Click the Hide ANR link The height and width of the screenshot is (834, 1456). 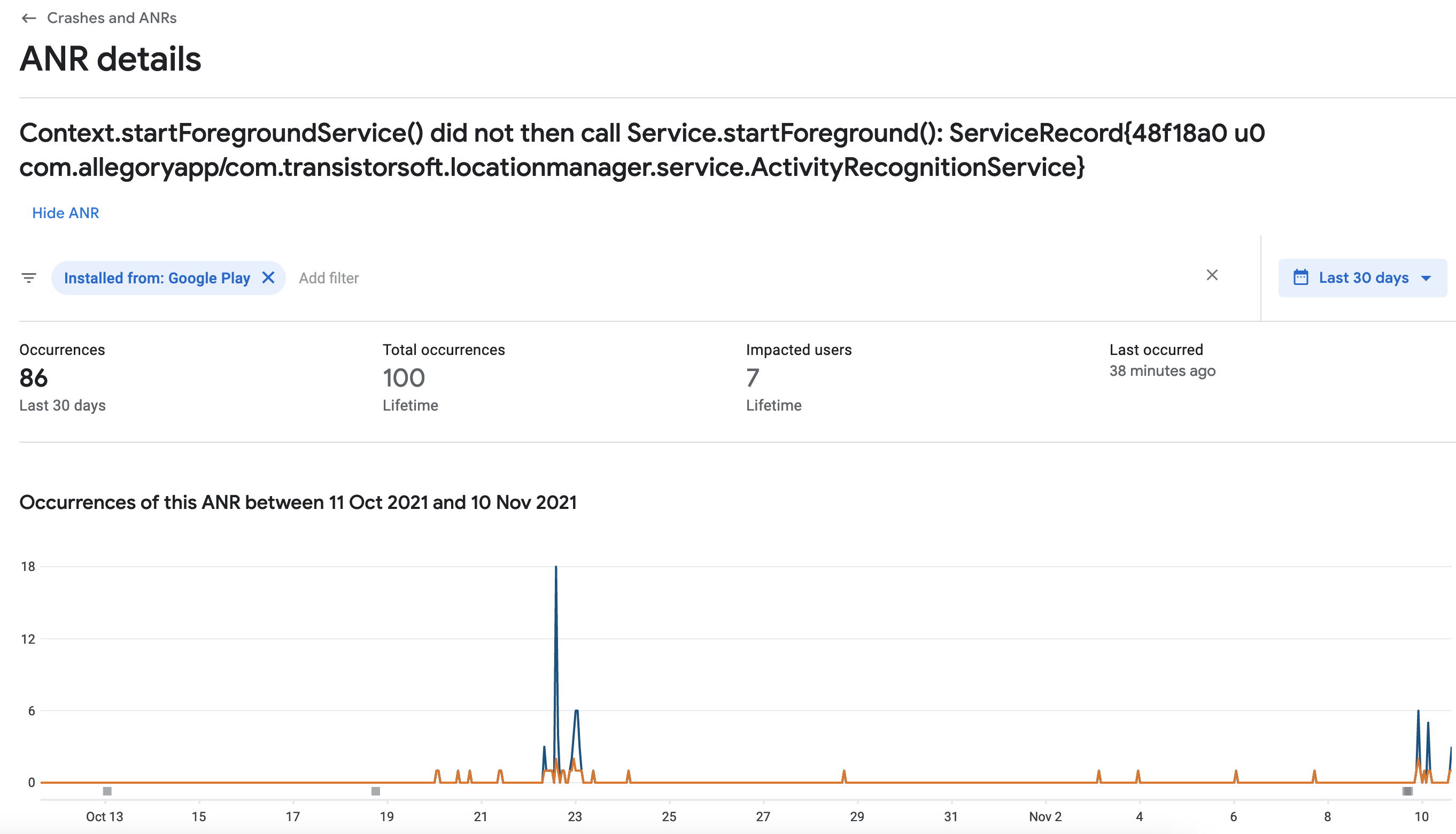(65, 213)
